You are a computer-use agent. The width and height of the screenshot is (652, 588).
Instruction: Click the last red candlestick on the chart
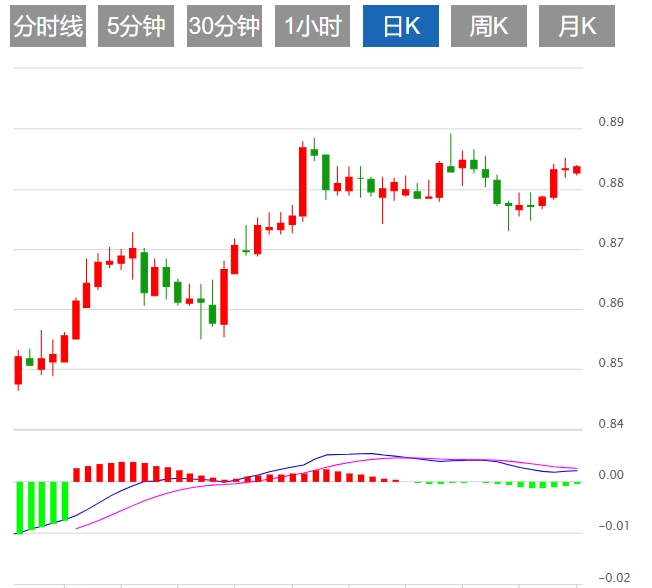(x=577, y=170)
